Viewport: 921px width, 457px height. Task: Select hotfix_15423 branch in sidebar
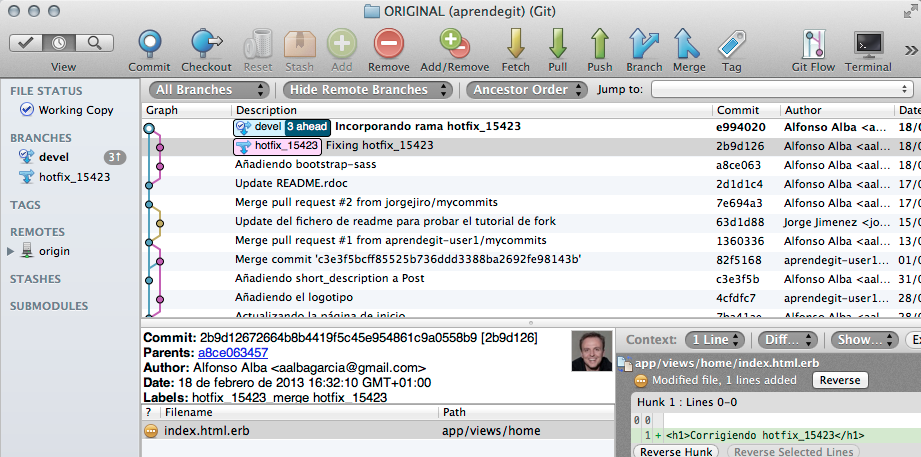click(74, 177)
